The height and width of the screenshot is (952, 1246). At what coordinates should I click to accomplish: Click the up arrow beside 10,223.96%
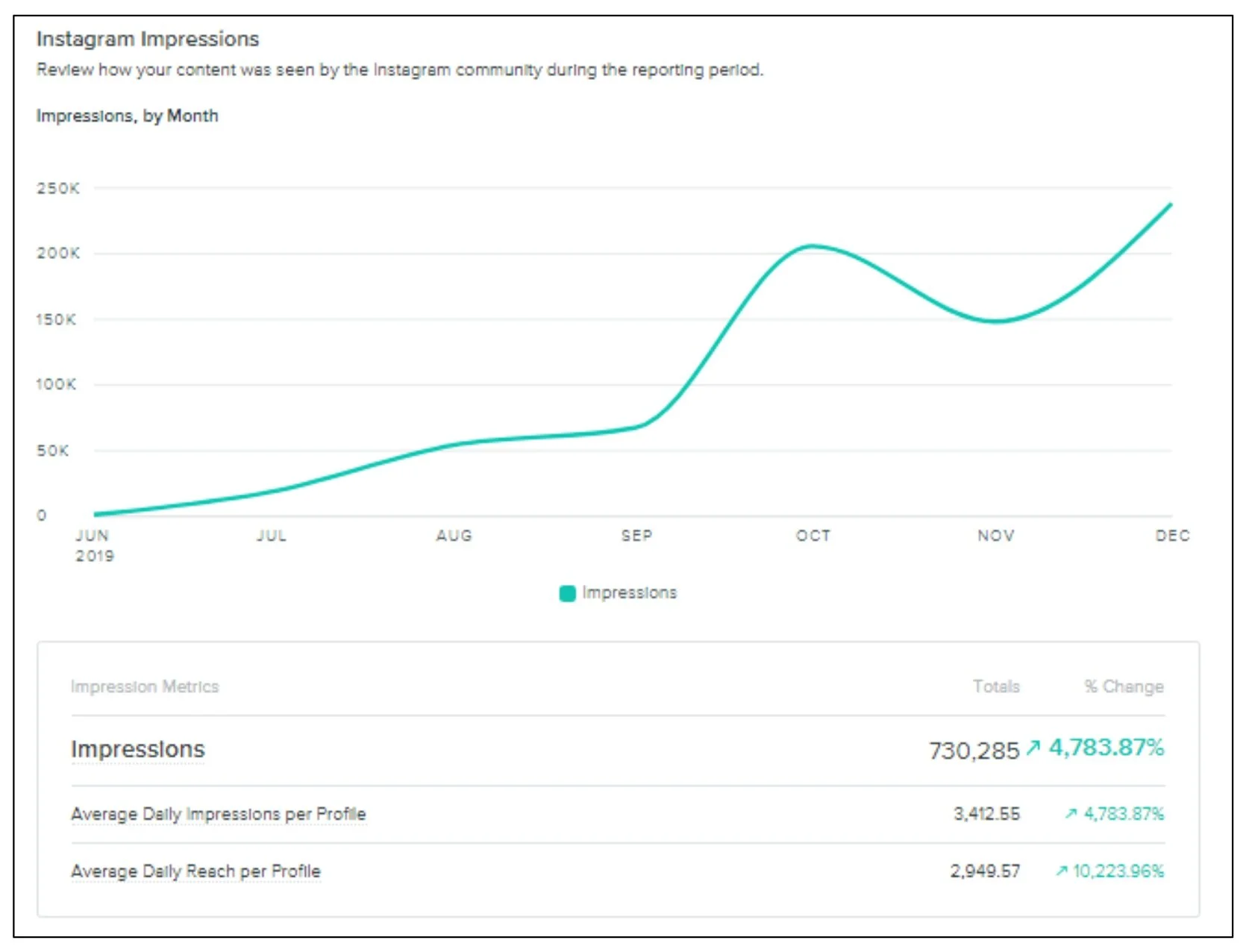(1062, 871)
